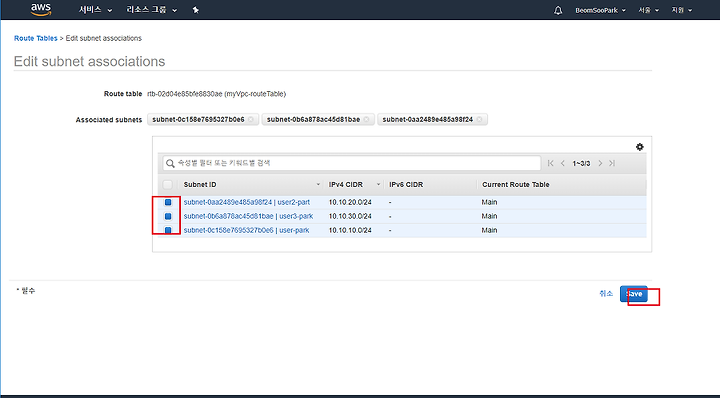720x398 pixels.
Task: Pin shortcuts with the pushpin icon
Action: pos(196,10)
